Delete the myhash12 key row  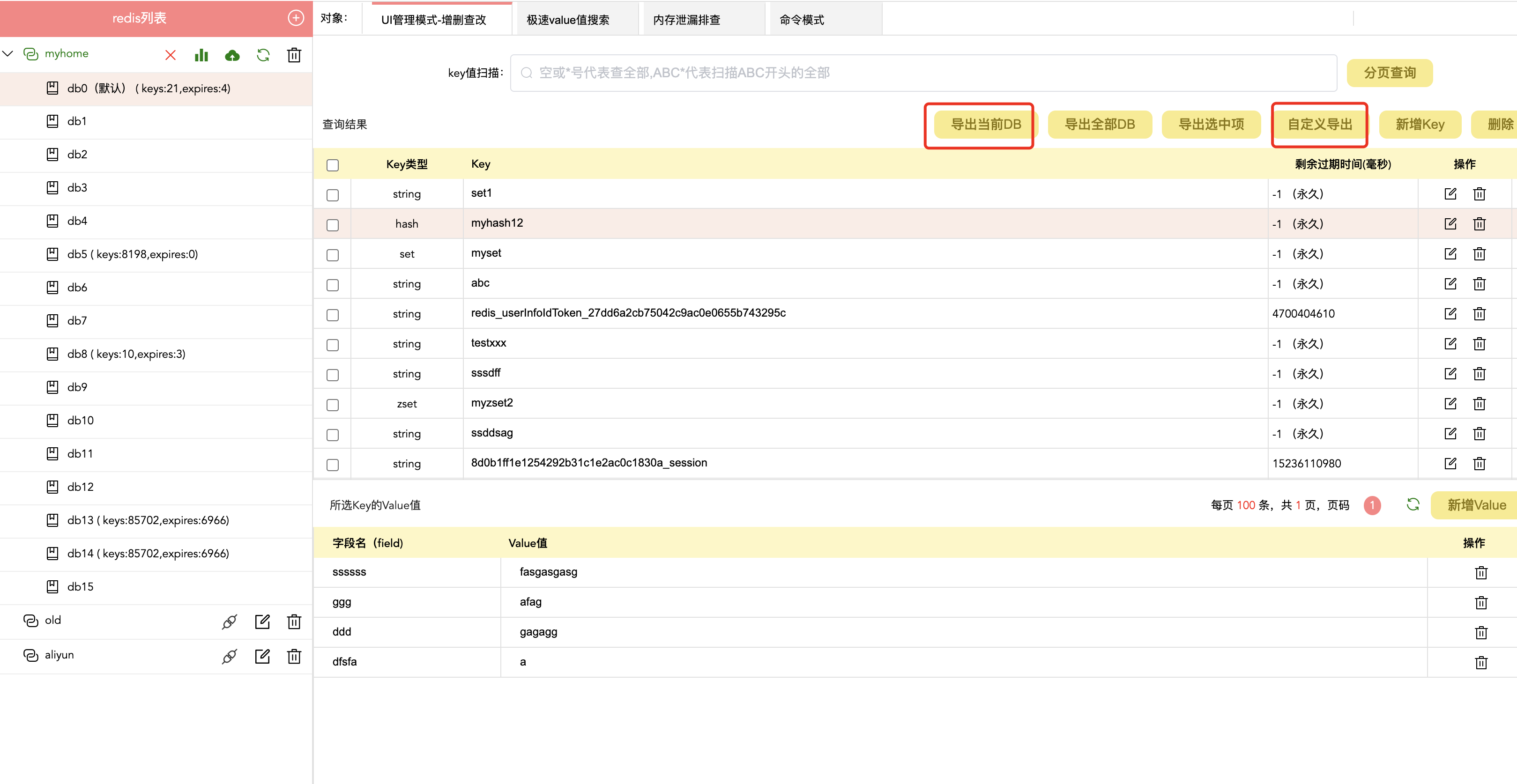coord(1479,224)
